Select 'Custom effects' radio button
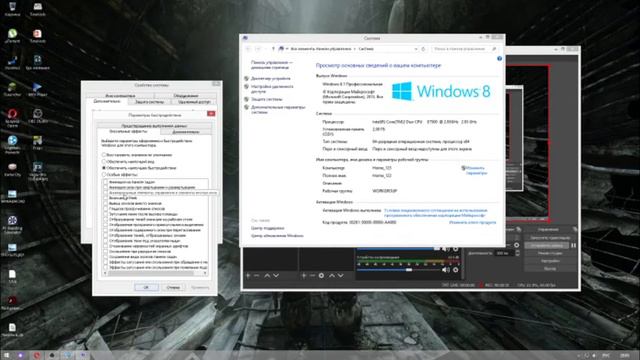Screen dimensions: 640x360 (x=104, y=175)
